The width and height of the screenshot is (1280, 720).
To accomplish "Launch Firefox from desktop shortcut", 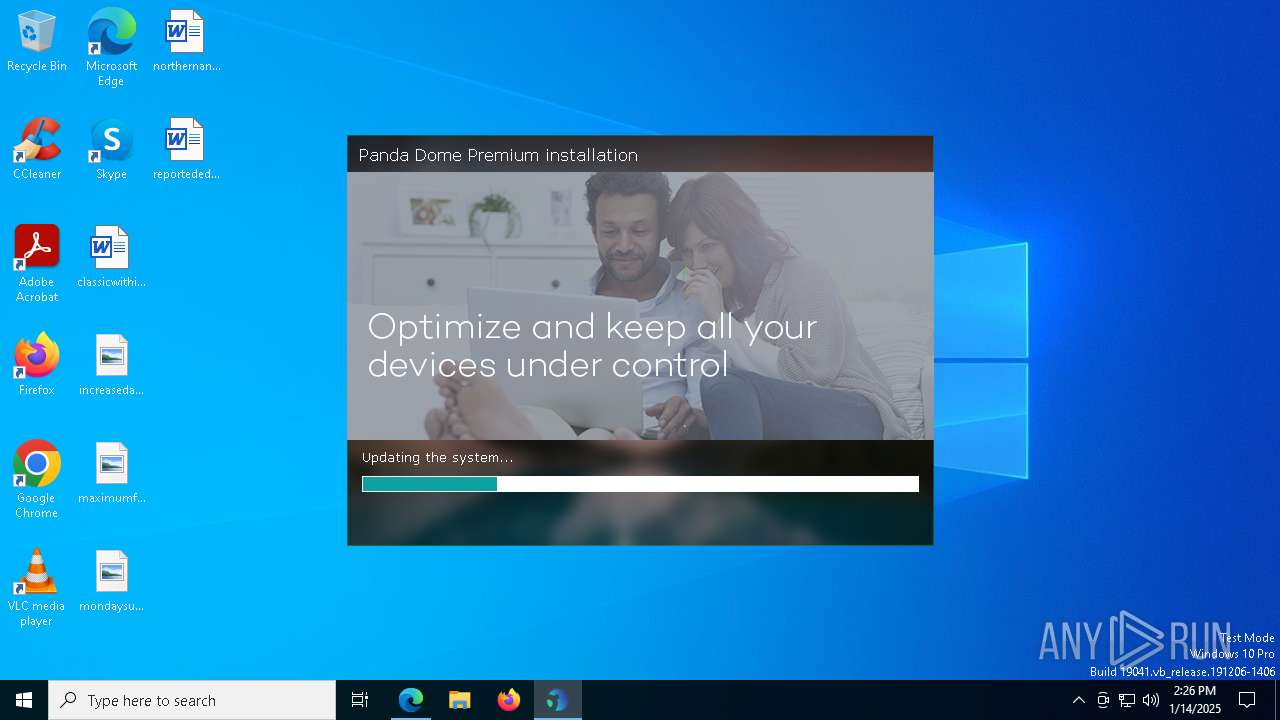I will (x=37, y=366).
